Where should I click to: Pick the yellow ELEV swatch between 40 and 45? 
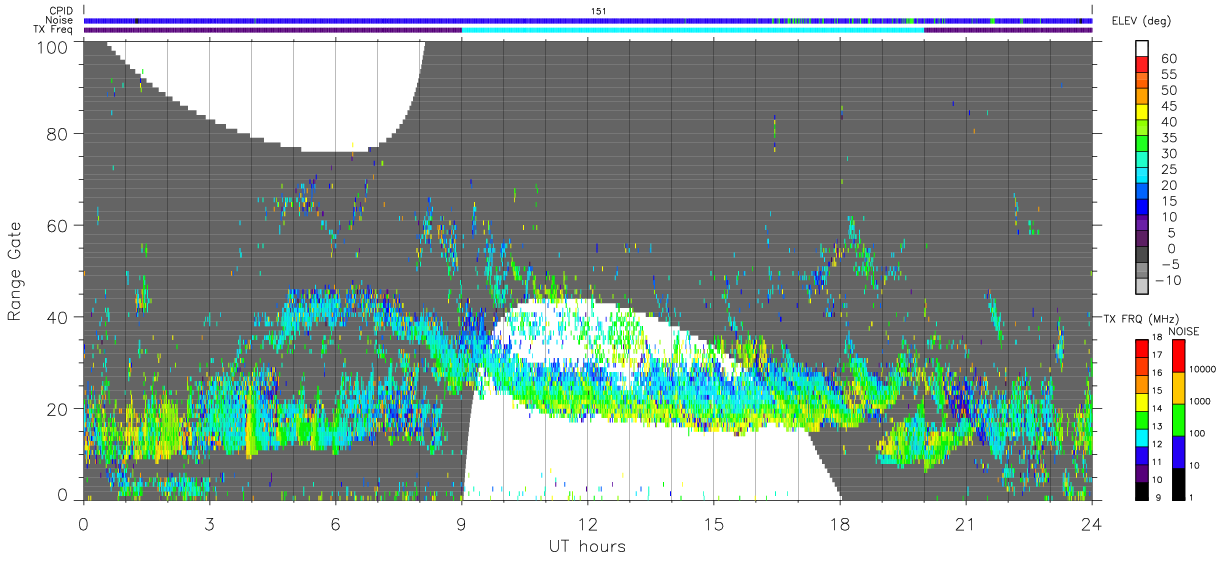pyautogui.click(x=1142, y=114)
